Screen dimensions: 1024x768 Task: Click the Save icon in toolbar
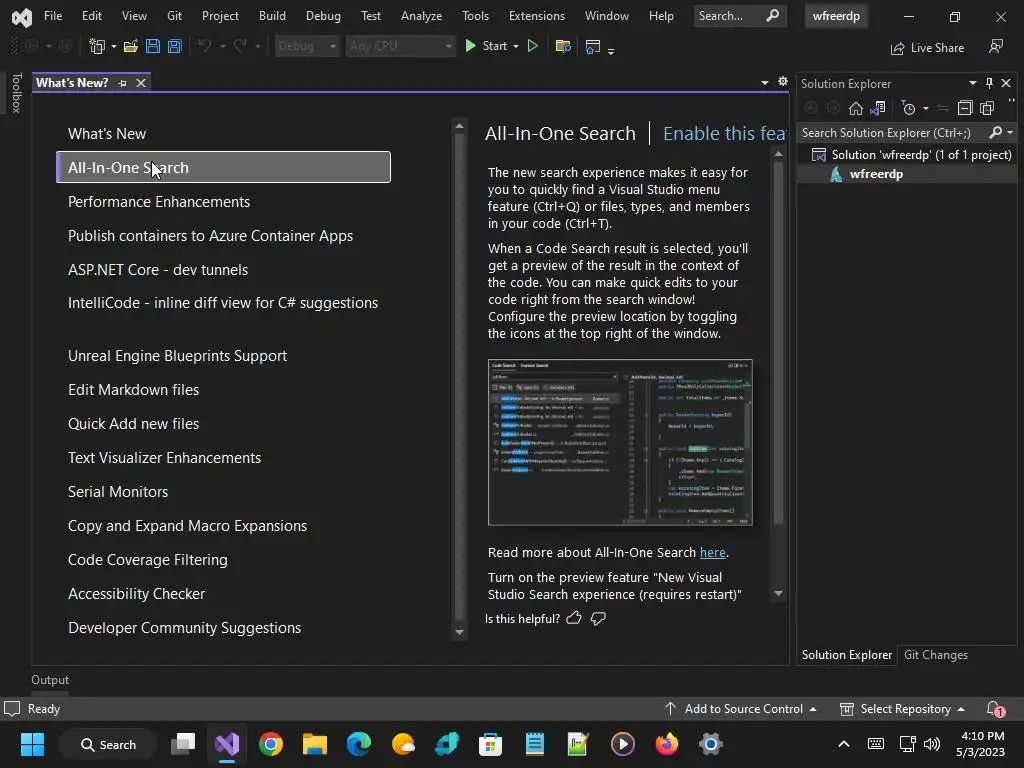tap(153, 46)
